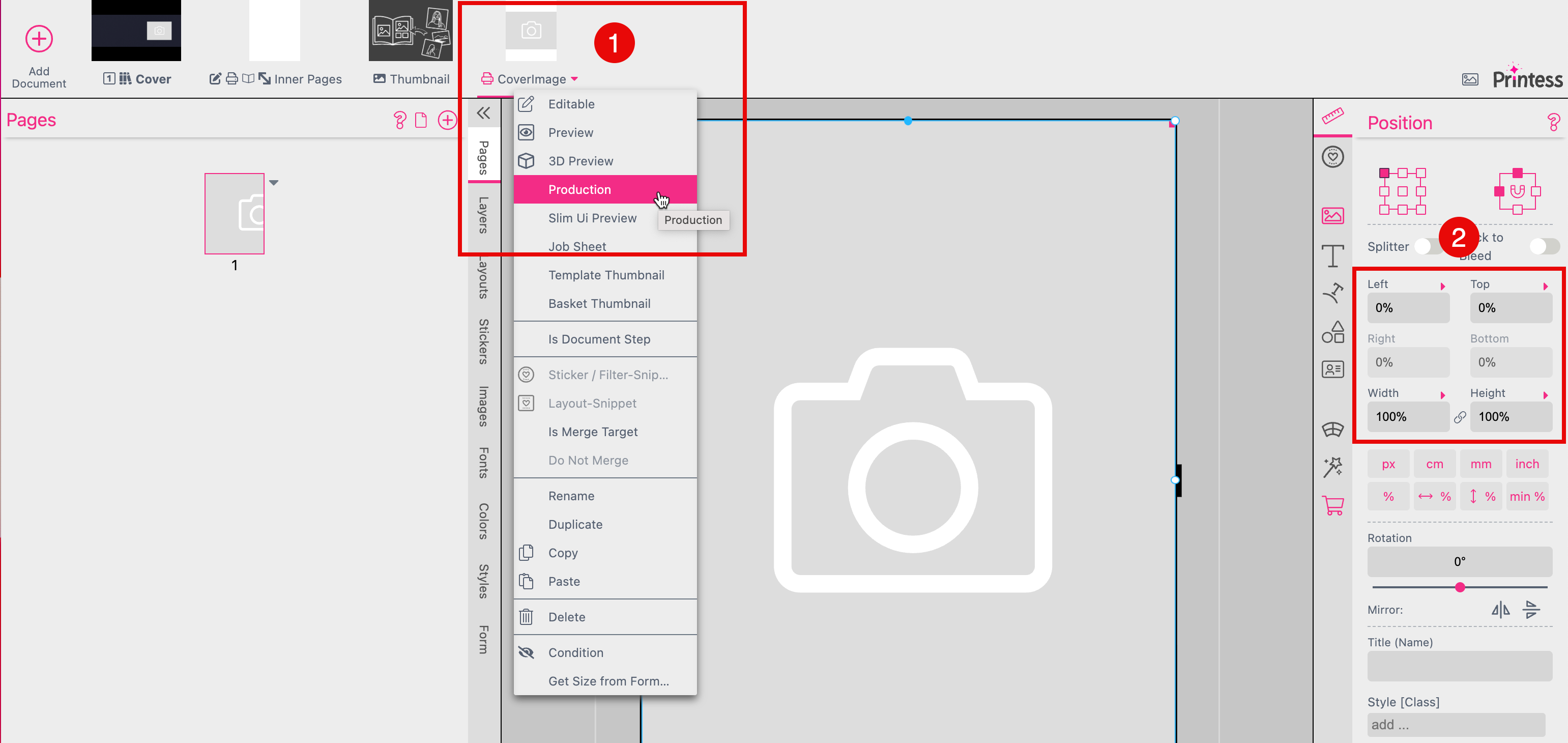1568x743 pixels.
Task: Click the link width and height chain icon
Action: coord(1460,417)
